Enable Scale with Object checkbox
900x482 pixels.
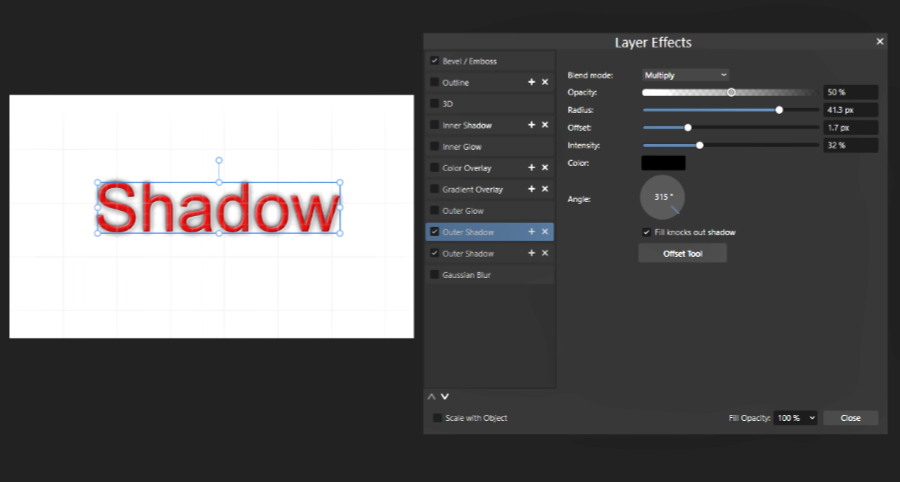tap(437, 418)
